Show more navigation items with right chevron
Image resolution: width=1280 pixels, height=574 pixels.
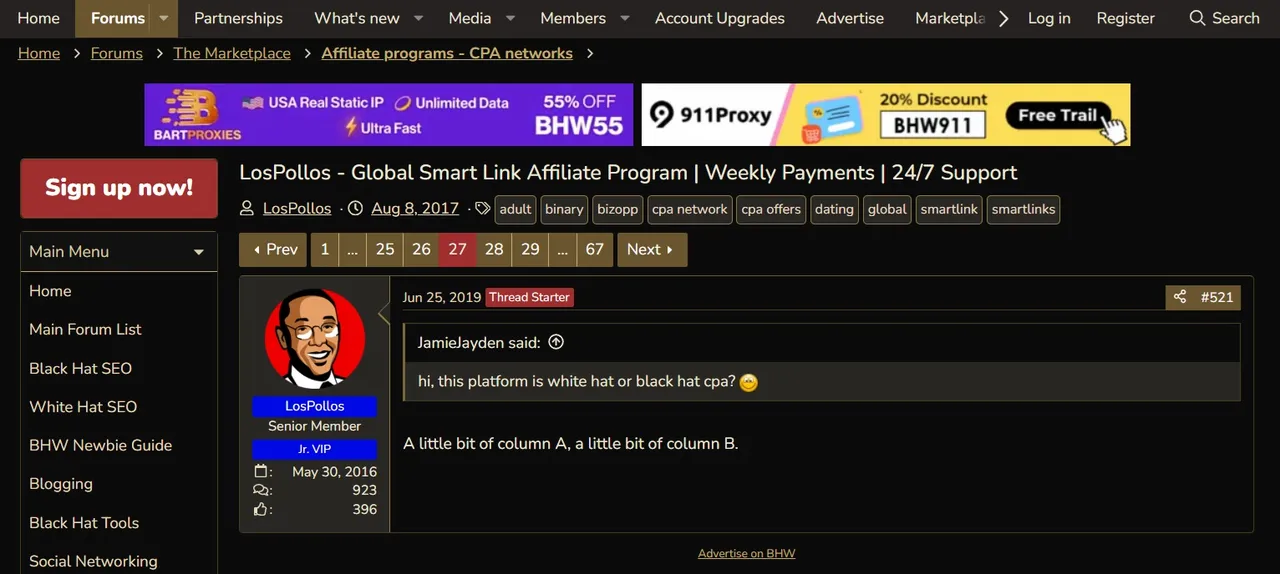point(1004,18)
